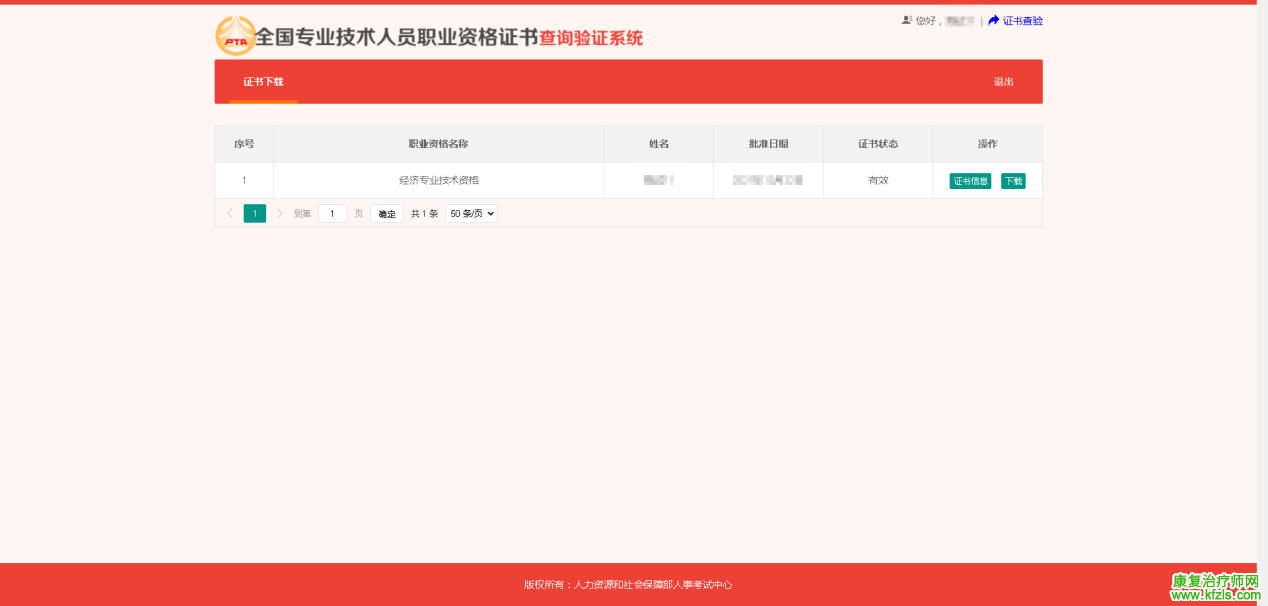Open the 证书查验 link text
The width and height of the screenshot is (1268, 606).
(x=1023, y=20)
